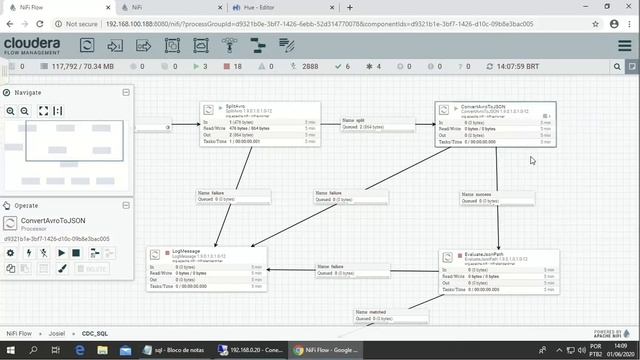The height and width of the screenshot is (360, 640).
Task: Open a new browser tab
Action: coord(350,7)
